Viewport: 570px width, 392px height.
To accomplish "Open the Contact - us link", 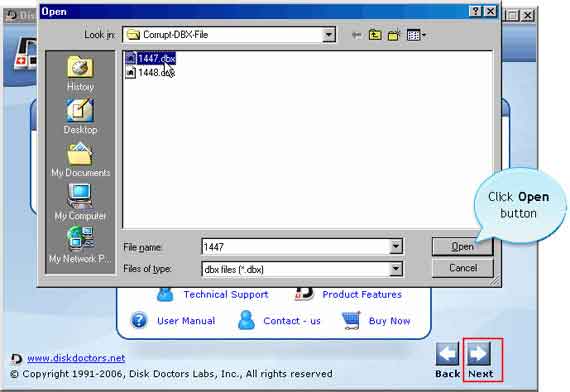I will [x=292, y=321].
